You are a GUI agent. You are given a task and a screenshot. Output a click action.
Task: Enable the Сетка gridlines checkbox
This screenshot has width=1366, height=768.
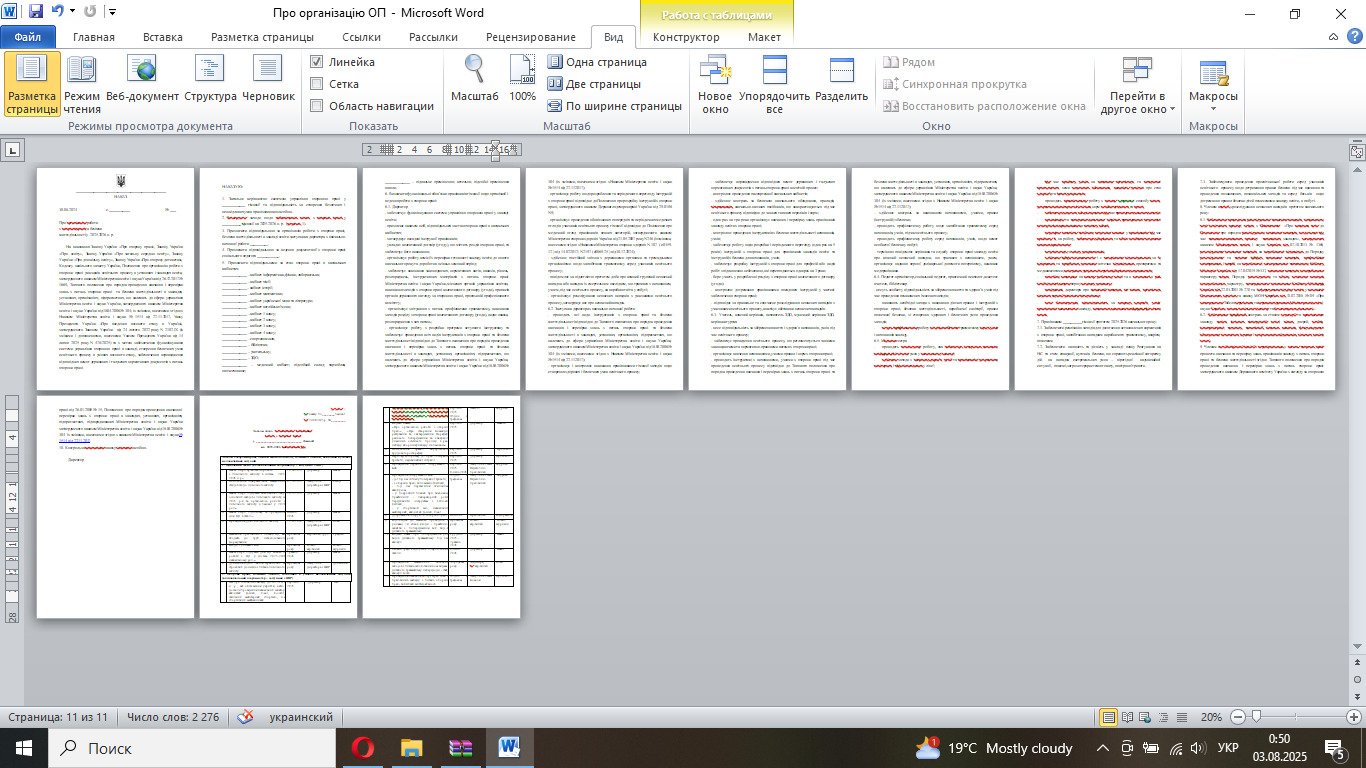click(317, 84)
